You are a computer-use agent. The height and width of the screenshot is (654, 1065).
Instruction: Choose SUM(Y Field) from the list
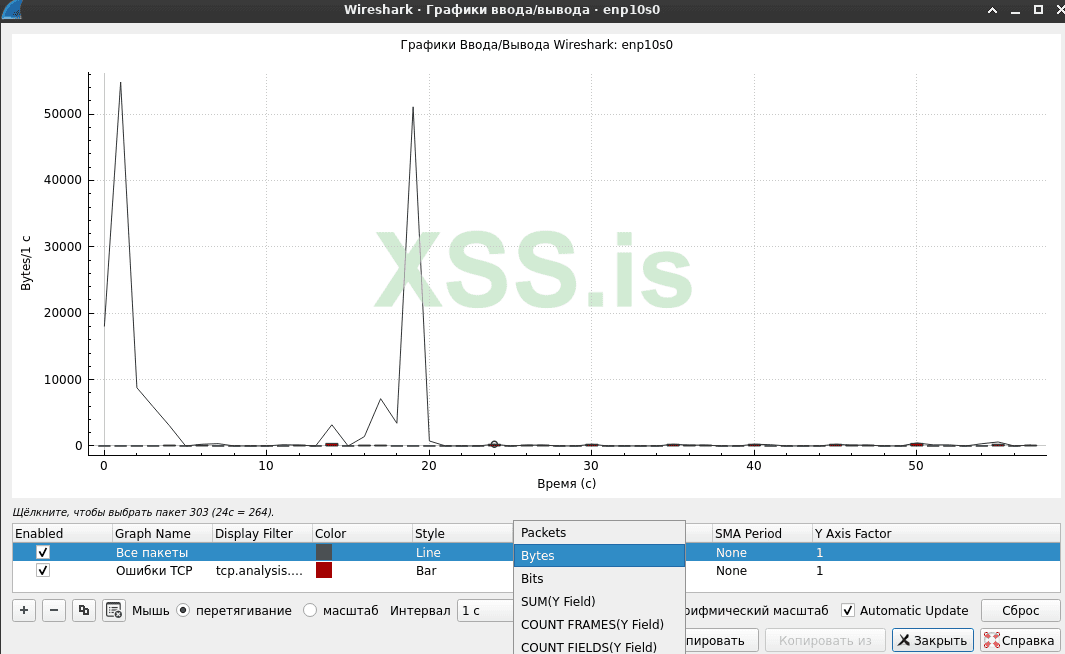[599, 602]
